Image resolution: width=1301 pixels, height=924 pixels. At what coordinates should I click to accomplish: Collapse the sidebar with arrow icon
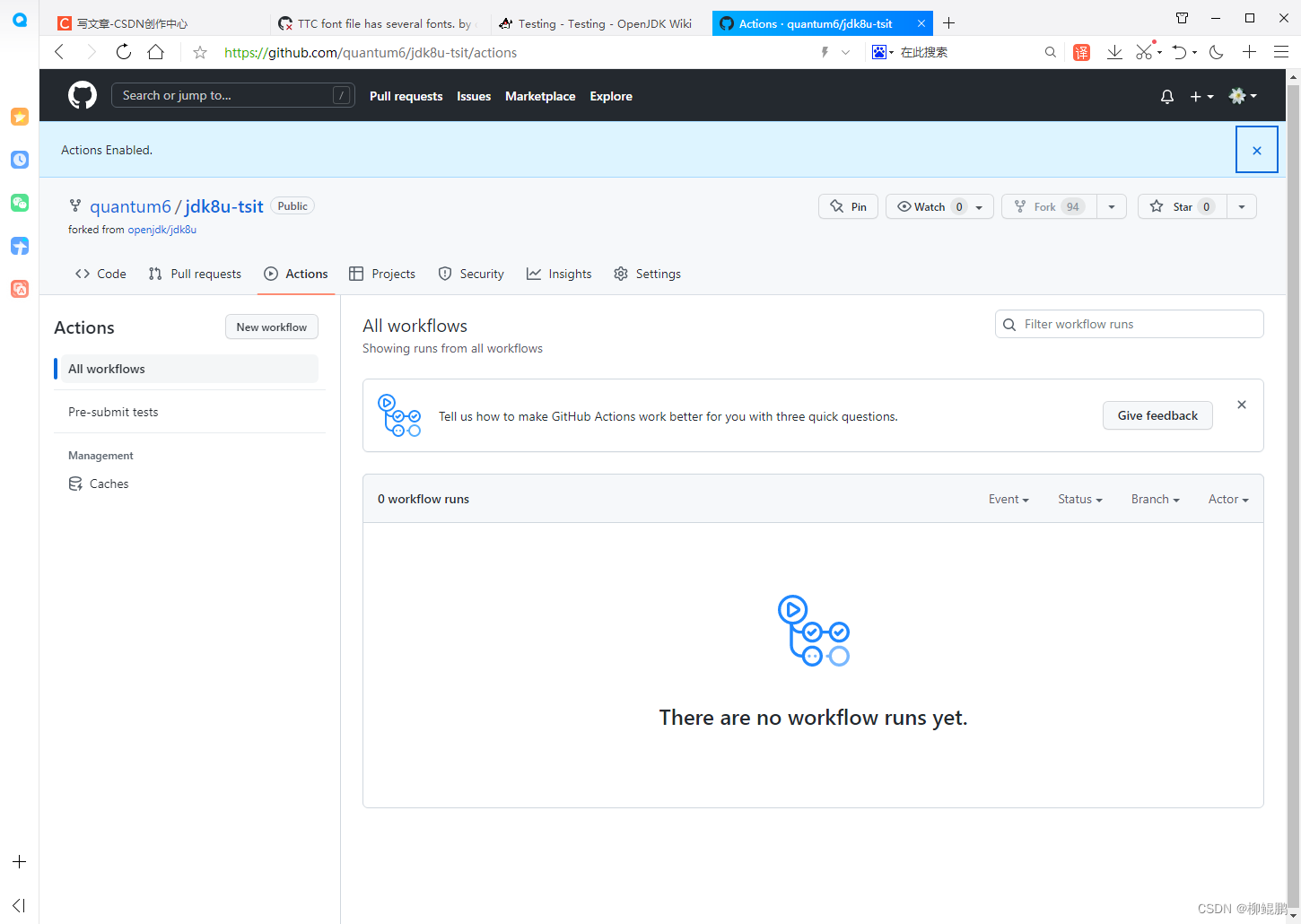[x=19, y=905]
